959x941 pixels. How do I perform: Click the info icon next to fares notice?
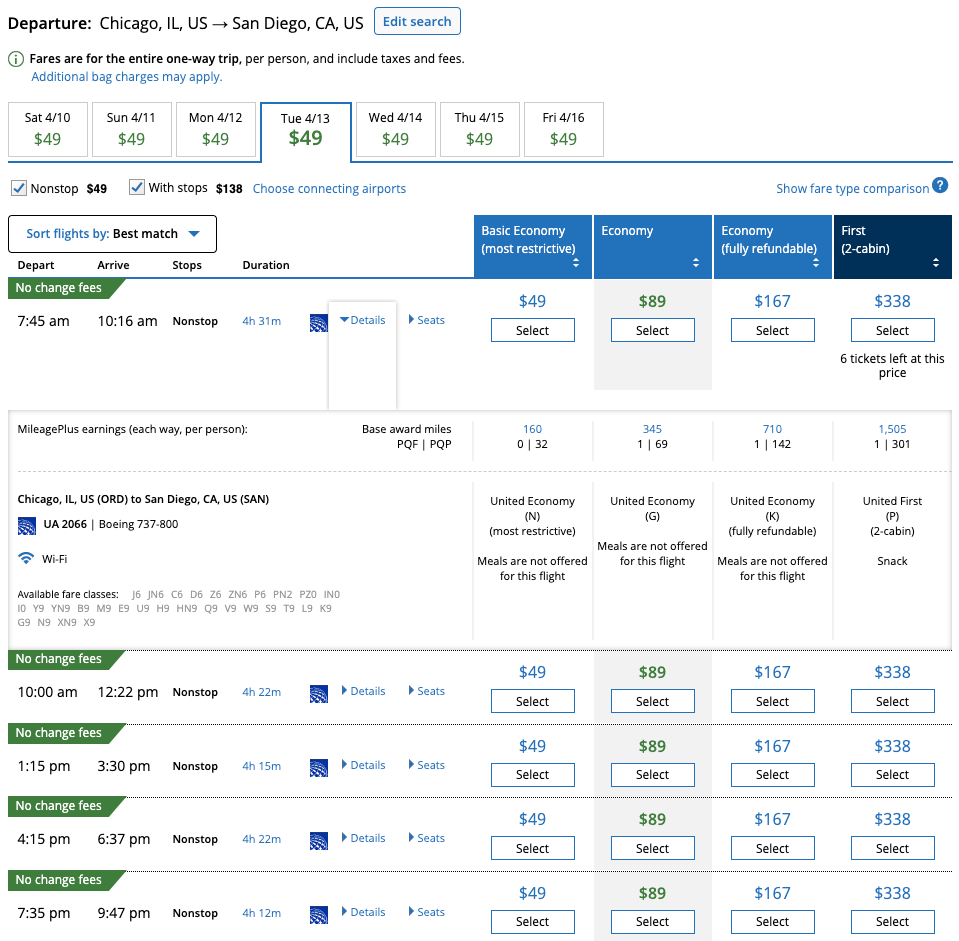[x=17, y=59]
